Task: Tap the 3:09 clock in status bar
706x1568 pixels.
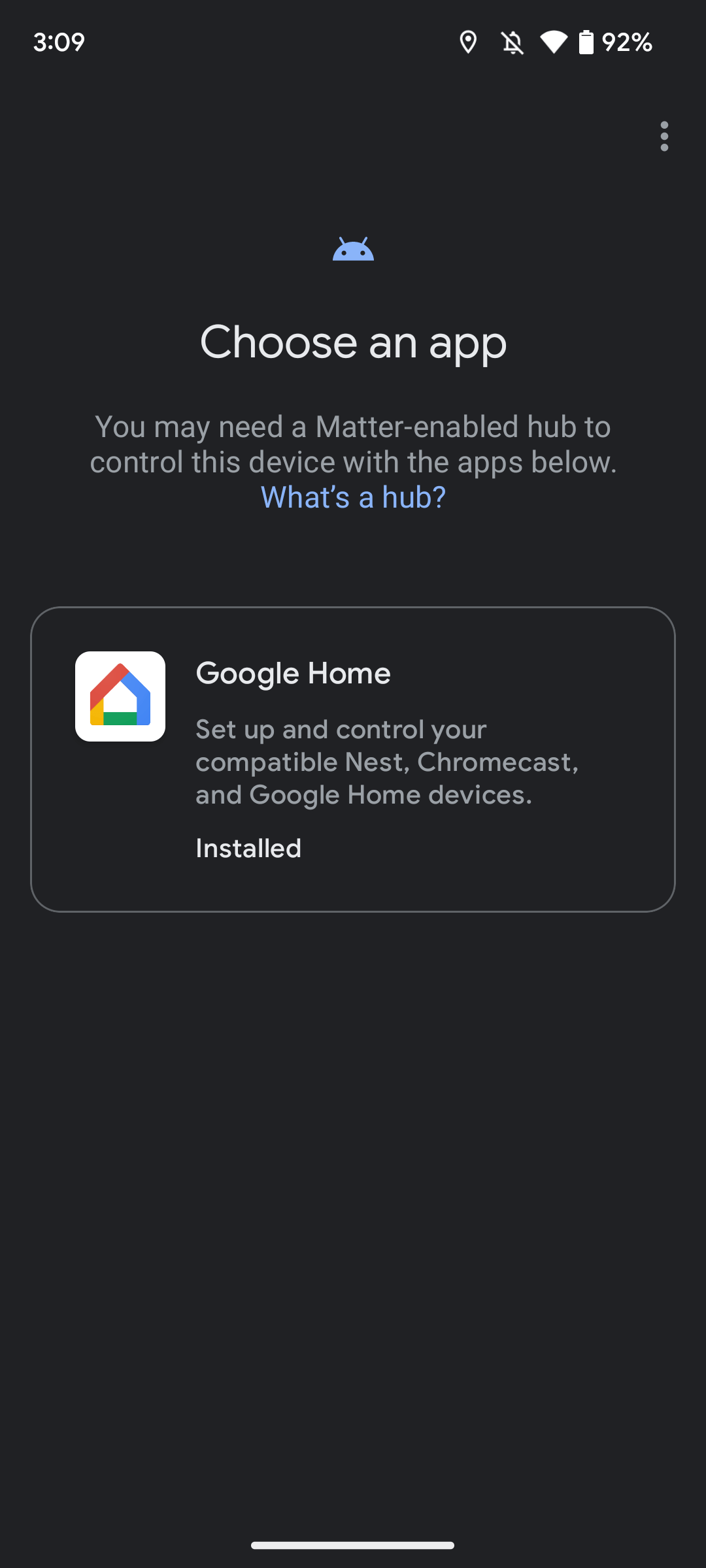Action: coord(59,42)
